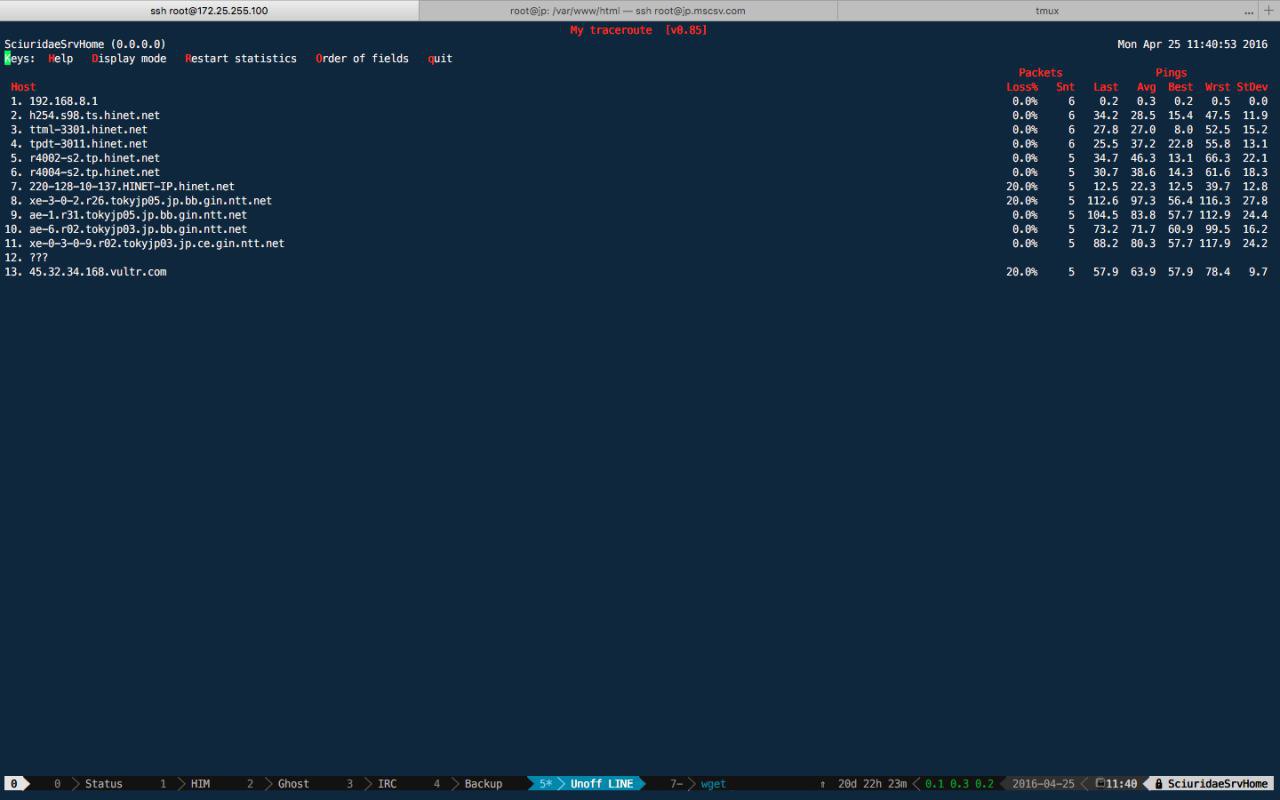Click the clock icon before 11:40
This screenshot has height=800, width=1280.
1100,784
